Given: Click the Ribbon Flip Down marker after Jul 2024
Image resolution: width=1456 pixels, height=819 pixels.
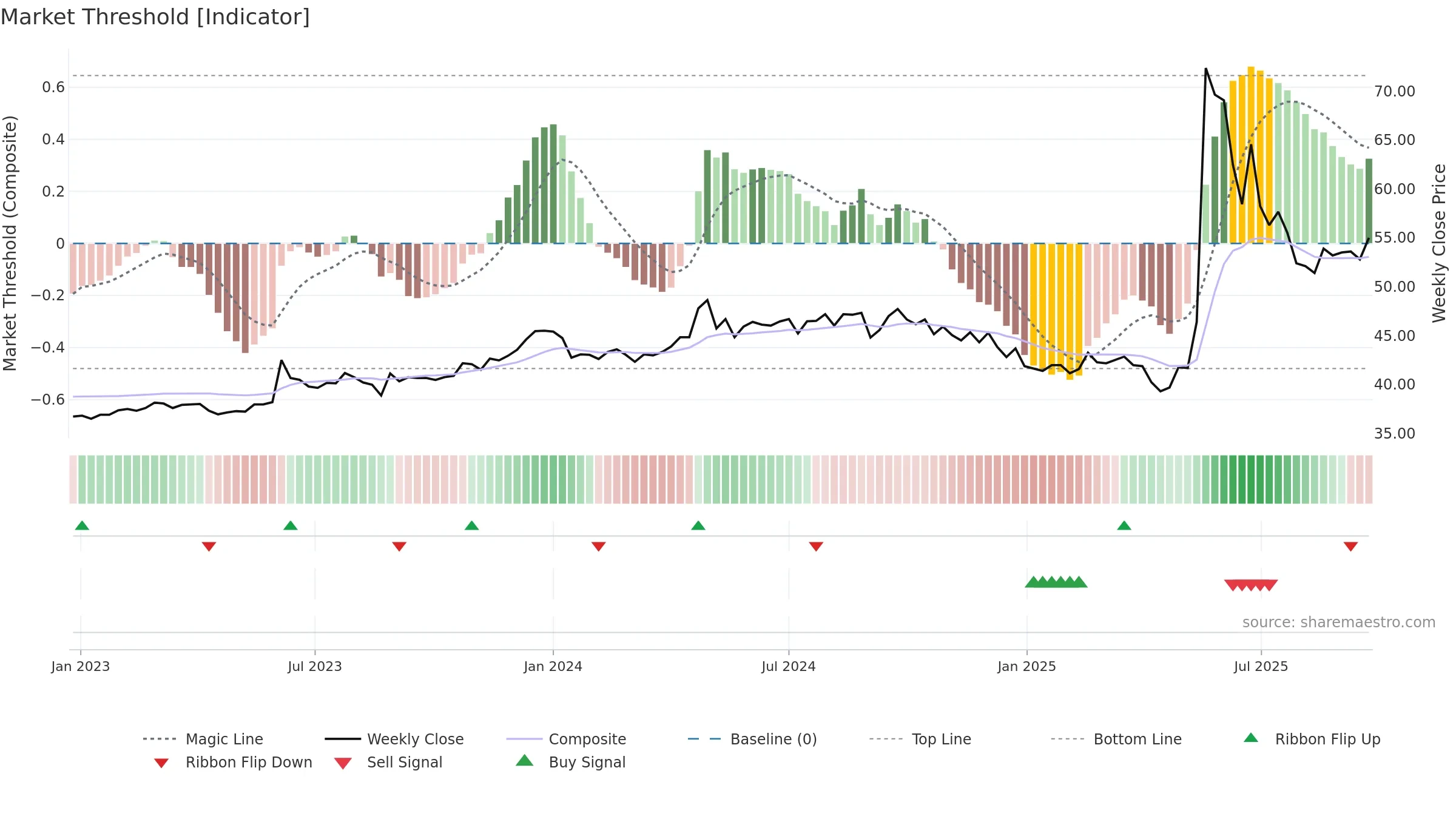Looking at the screenshot, I should [x=816, y=547].
